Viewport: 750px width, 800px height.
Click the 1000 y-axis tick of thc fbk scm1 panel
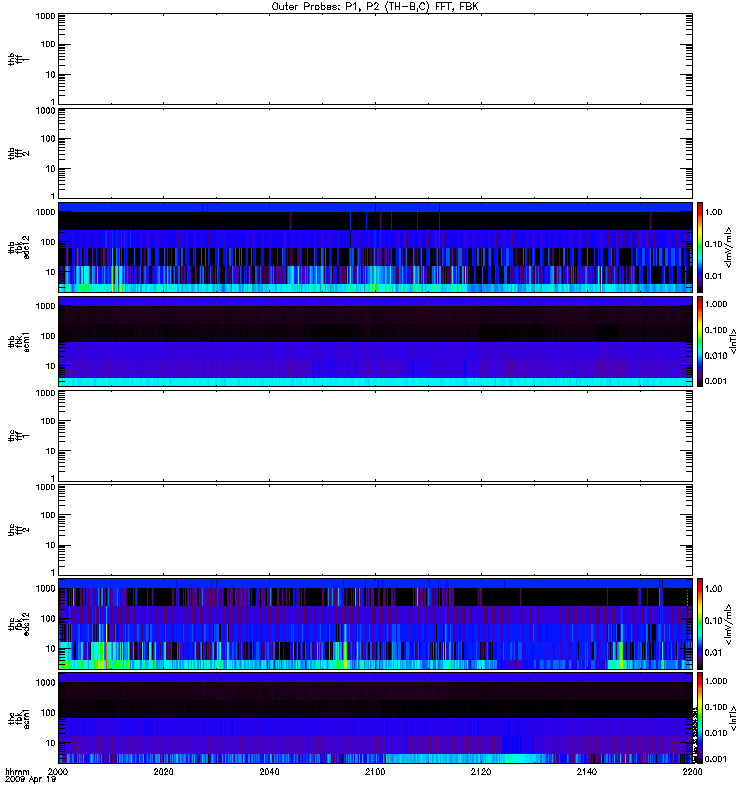45,683
